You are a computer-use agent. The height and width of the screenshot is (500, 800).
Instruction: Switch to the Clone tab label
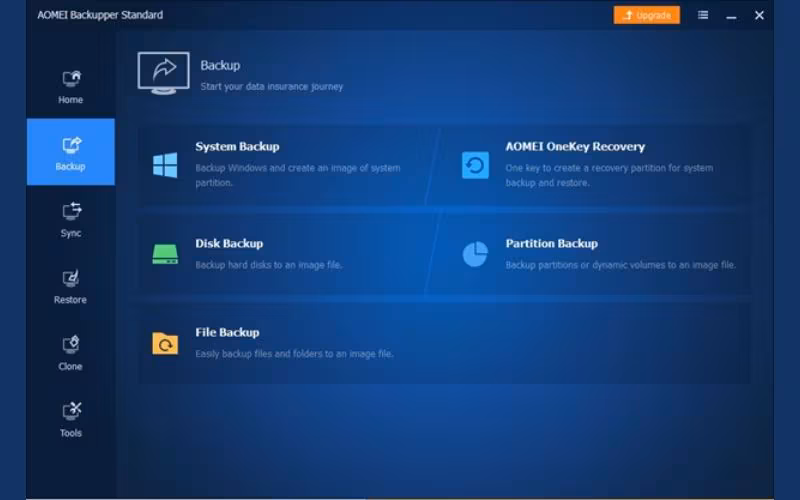[x=70, y=366]
